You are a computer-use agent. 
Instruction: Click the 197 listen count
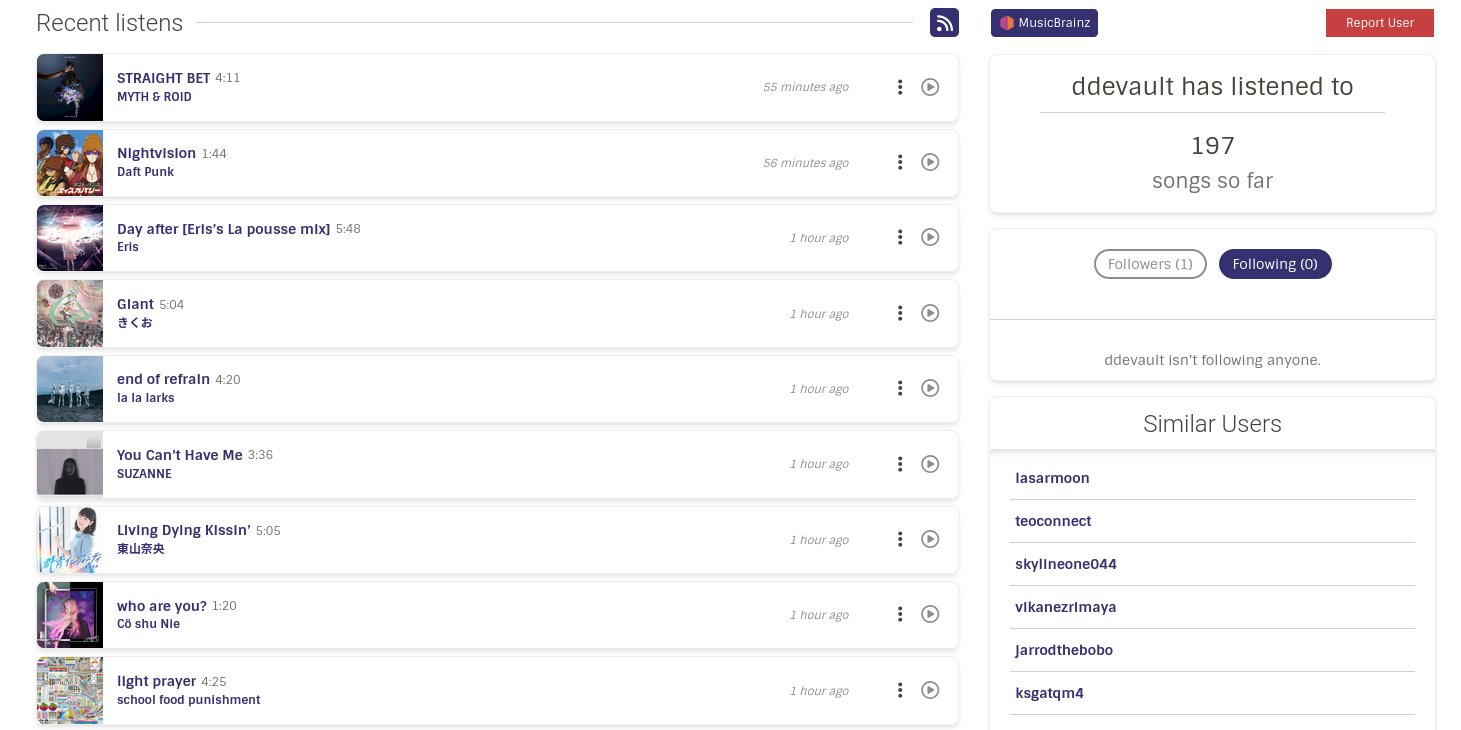(1213, 146)
